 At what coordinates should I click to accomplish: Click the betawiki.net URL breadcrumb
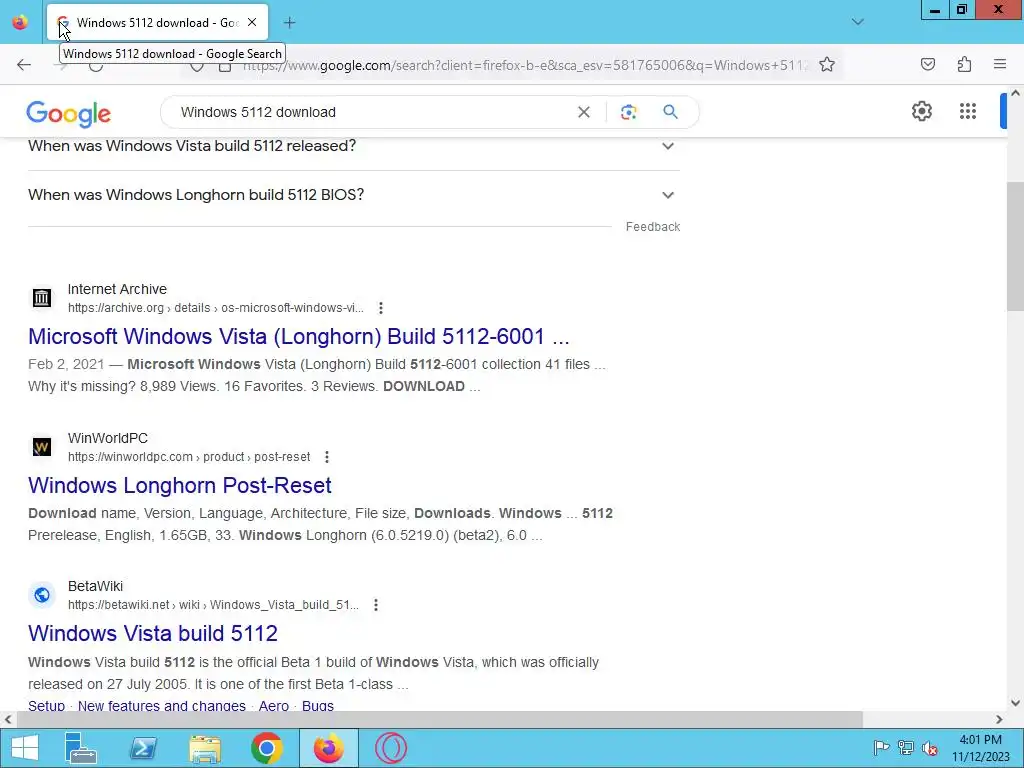pyautogui.click(x=213, y=605)
